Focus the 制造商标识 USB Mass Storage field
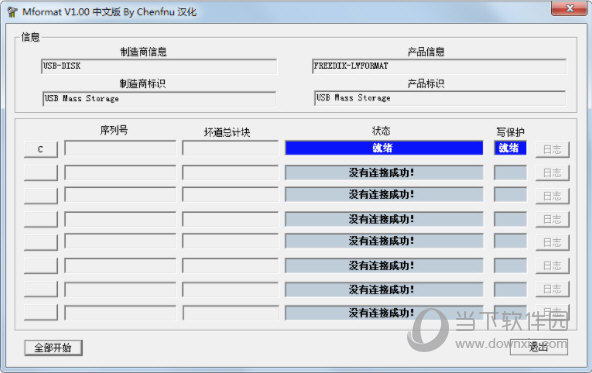This screenshot has width=592, height=373. [159, 99]
